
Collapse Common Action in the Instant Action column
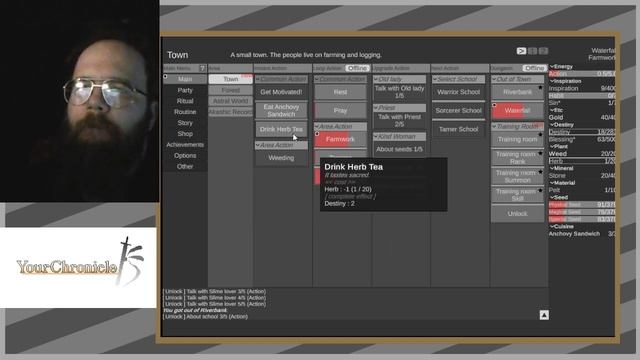pos(281,79)
